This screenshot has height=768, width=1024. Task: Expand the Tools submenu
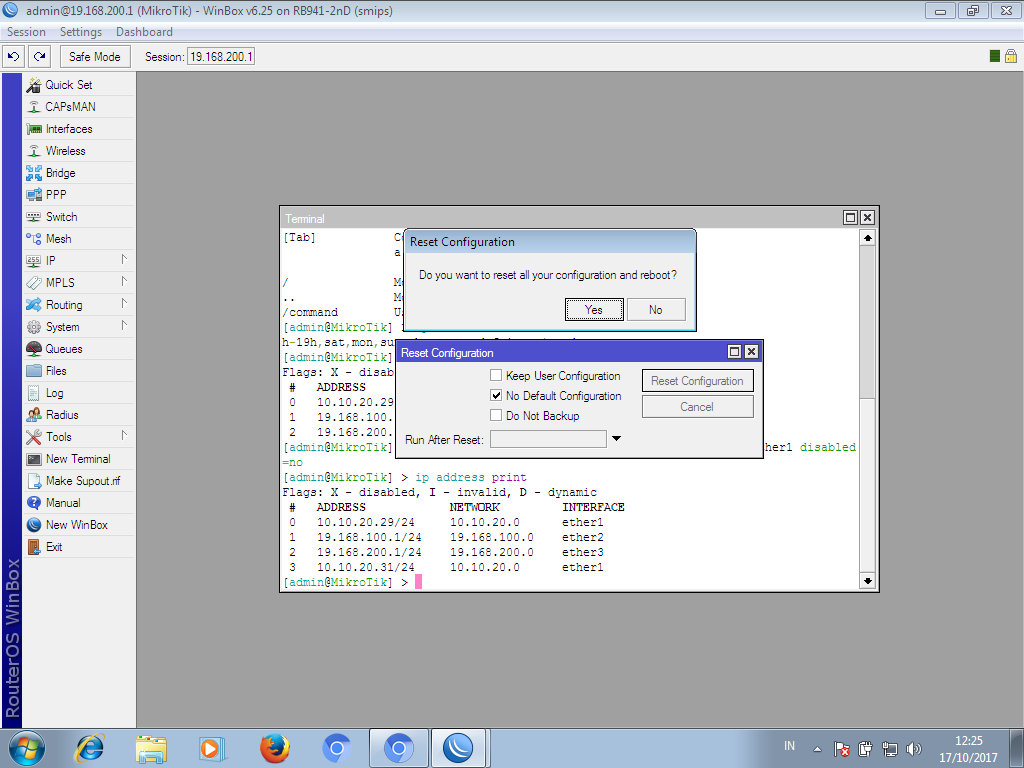(x=124, y=436)
